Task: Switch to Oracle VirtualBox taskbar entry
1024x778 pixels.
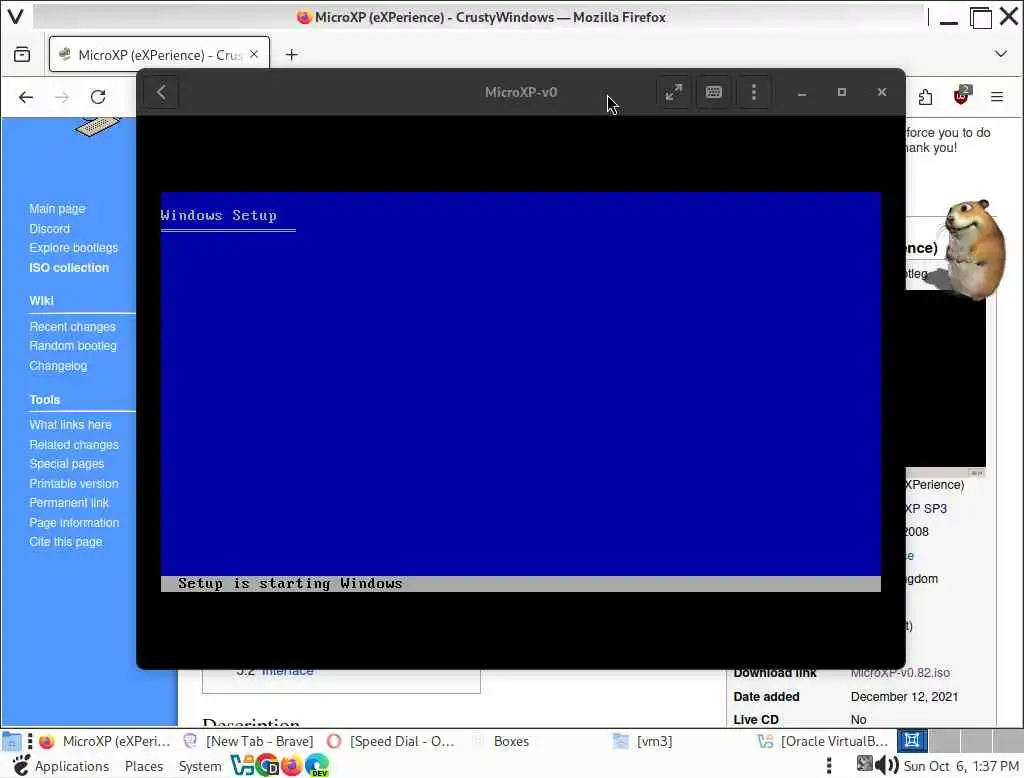Action: (823, 741)
